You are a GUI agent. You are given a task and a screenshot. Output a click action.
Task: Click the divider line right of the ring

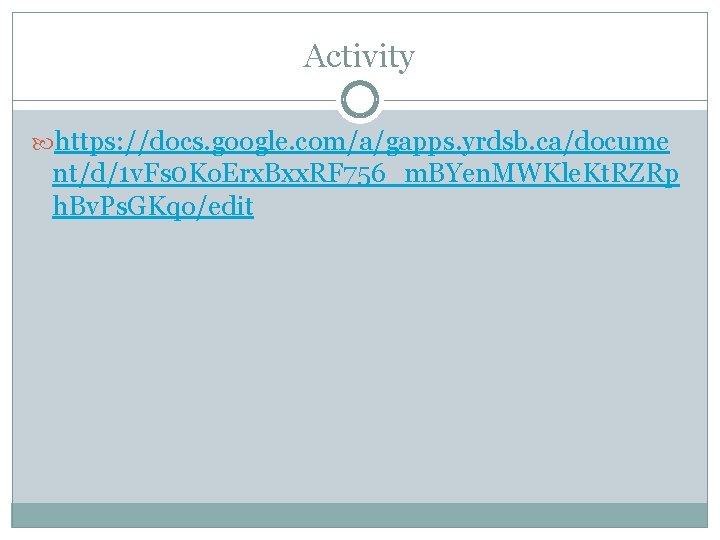(546, 100)
